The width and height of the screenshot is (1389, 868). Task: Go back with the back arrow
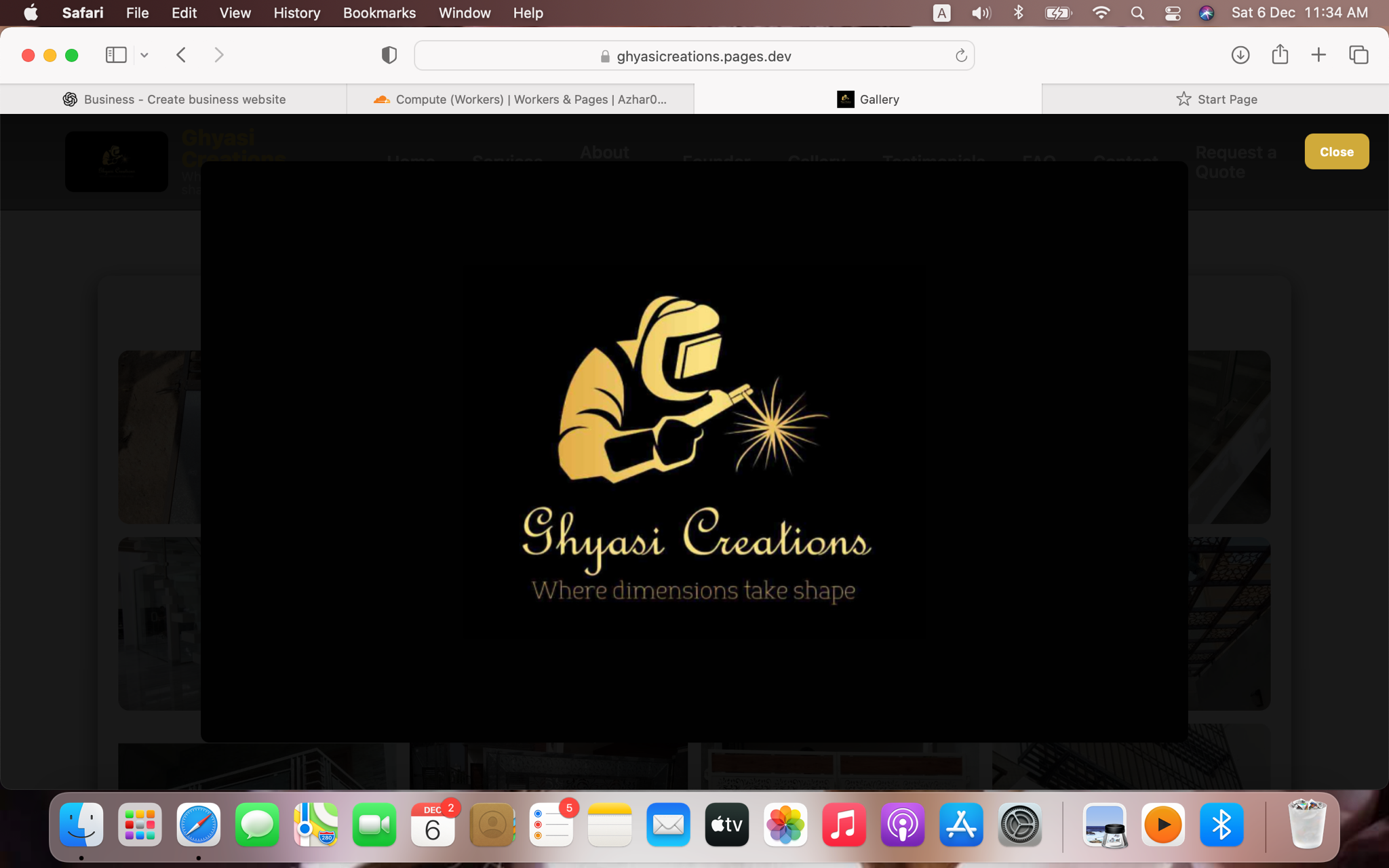pos(181,55)
